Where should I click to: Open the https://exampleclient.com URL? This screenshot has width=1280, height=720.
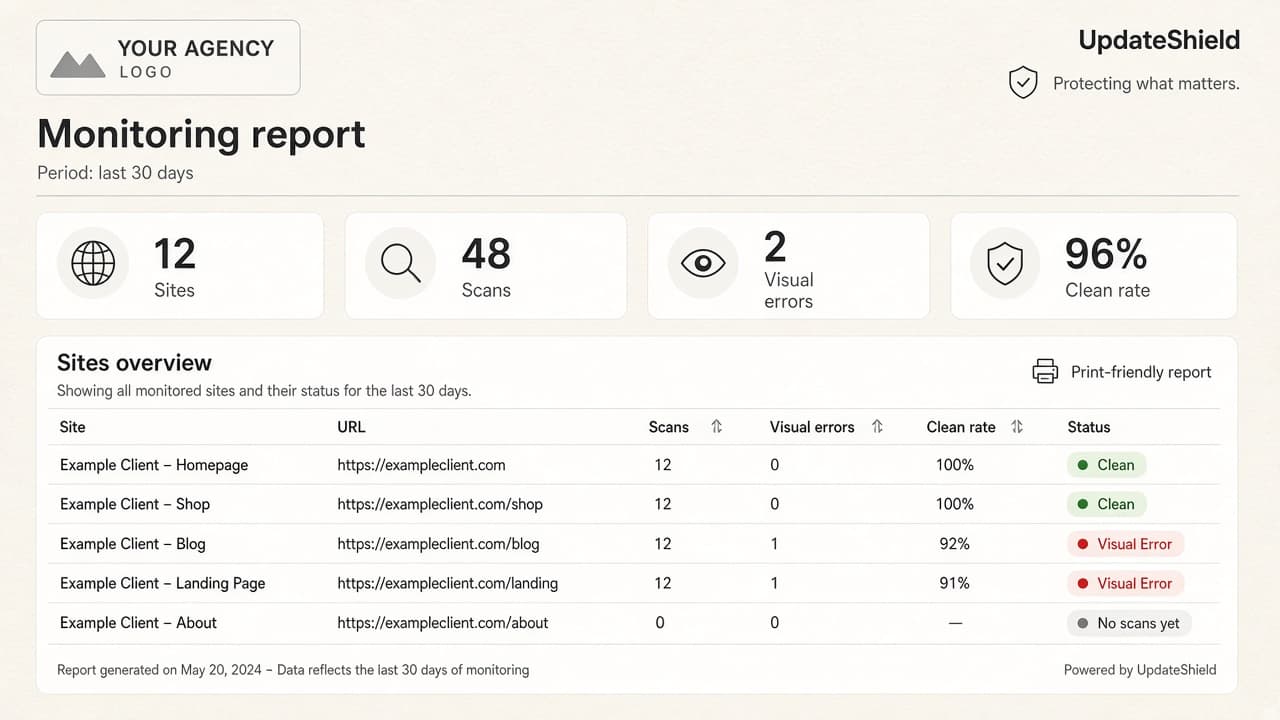[x=421, y=465]
